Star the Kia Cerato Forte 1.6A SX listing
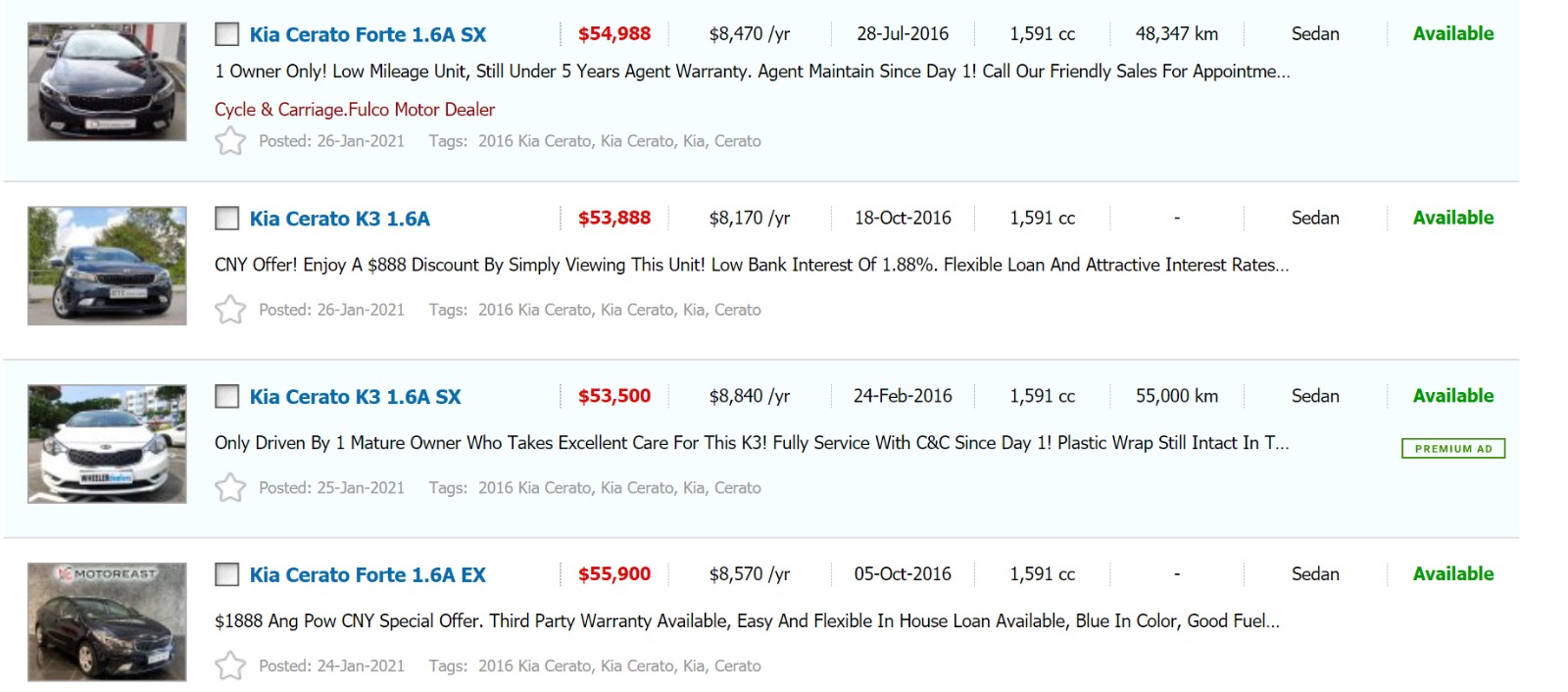The width and height of the screenshot is (1568, 692). pos(230,141)
